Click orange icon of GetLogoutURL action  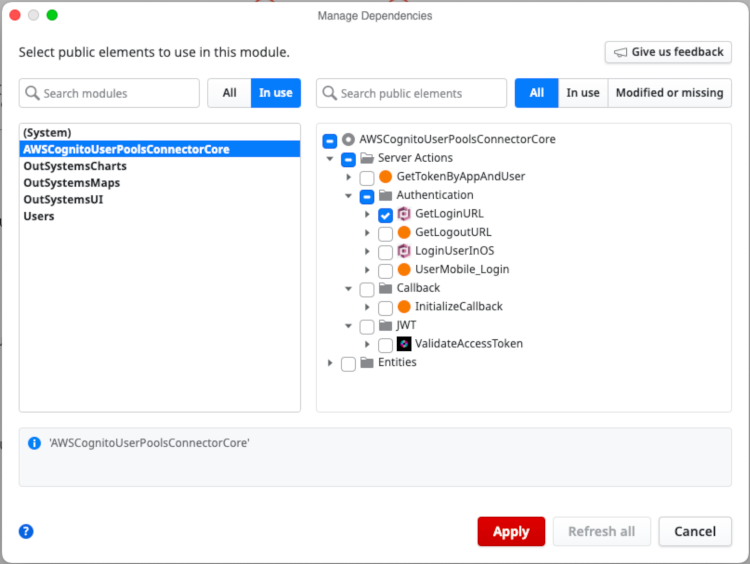tap(404, 232)
